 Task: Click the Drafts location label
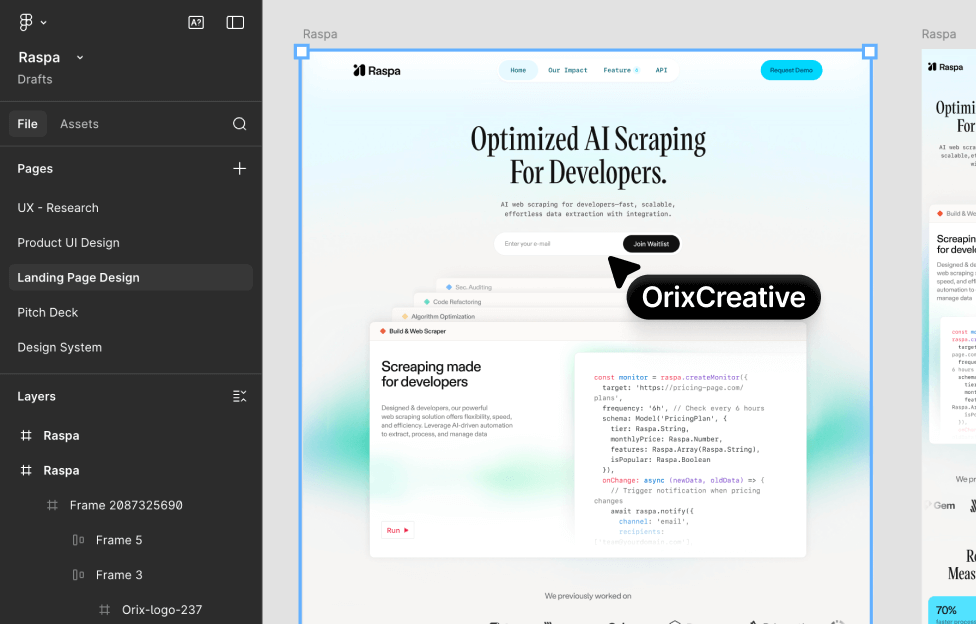click(35, 79)
